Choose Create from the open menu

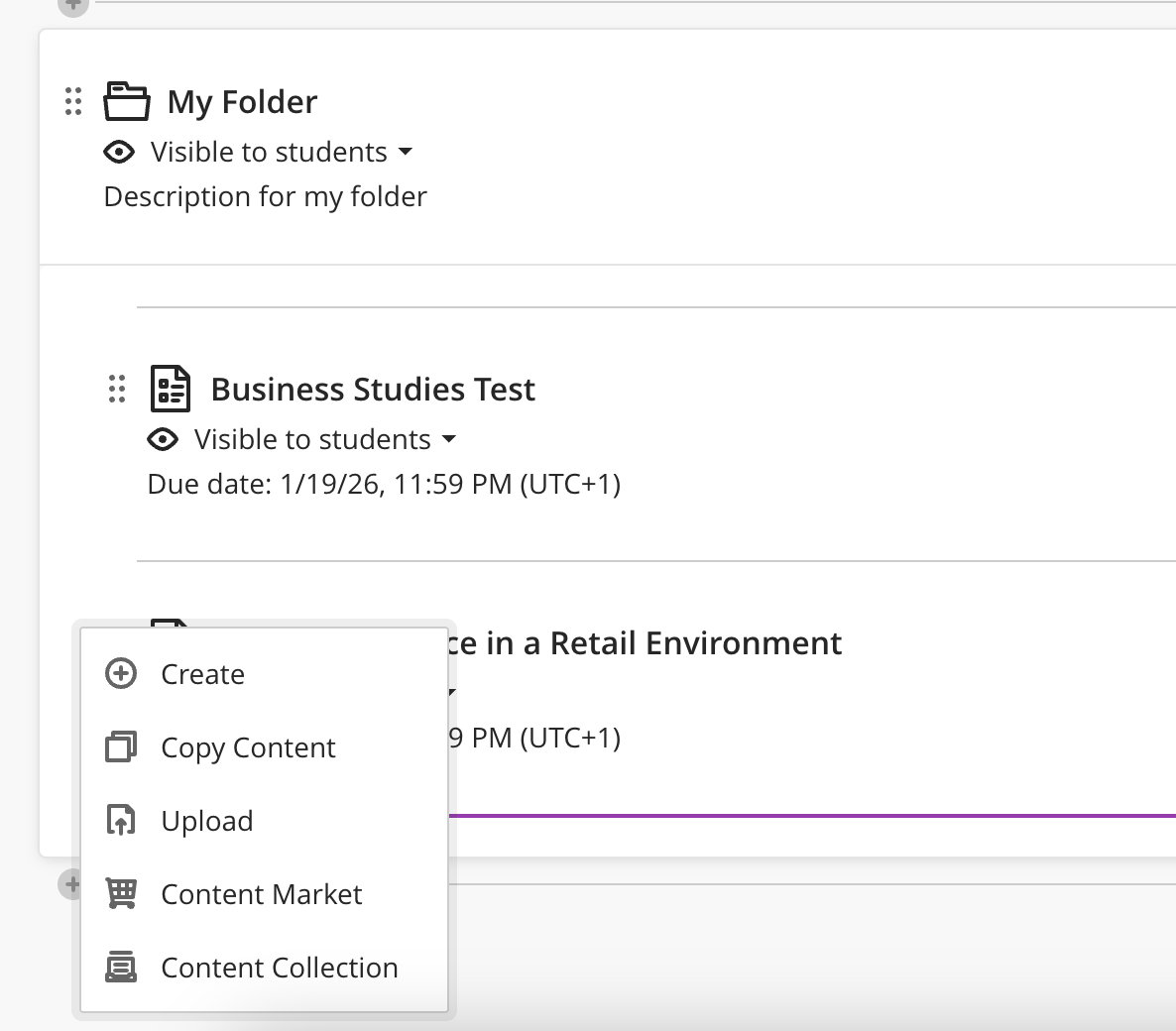coord(202,673)
